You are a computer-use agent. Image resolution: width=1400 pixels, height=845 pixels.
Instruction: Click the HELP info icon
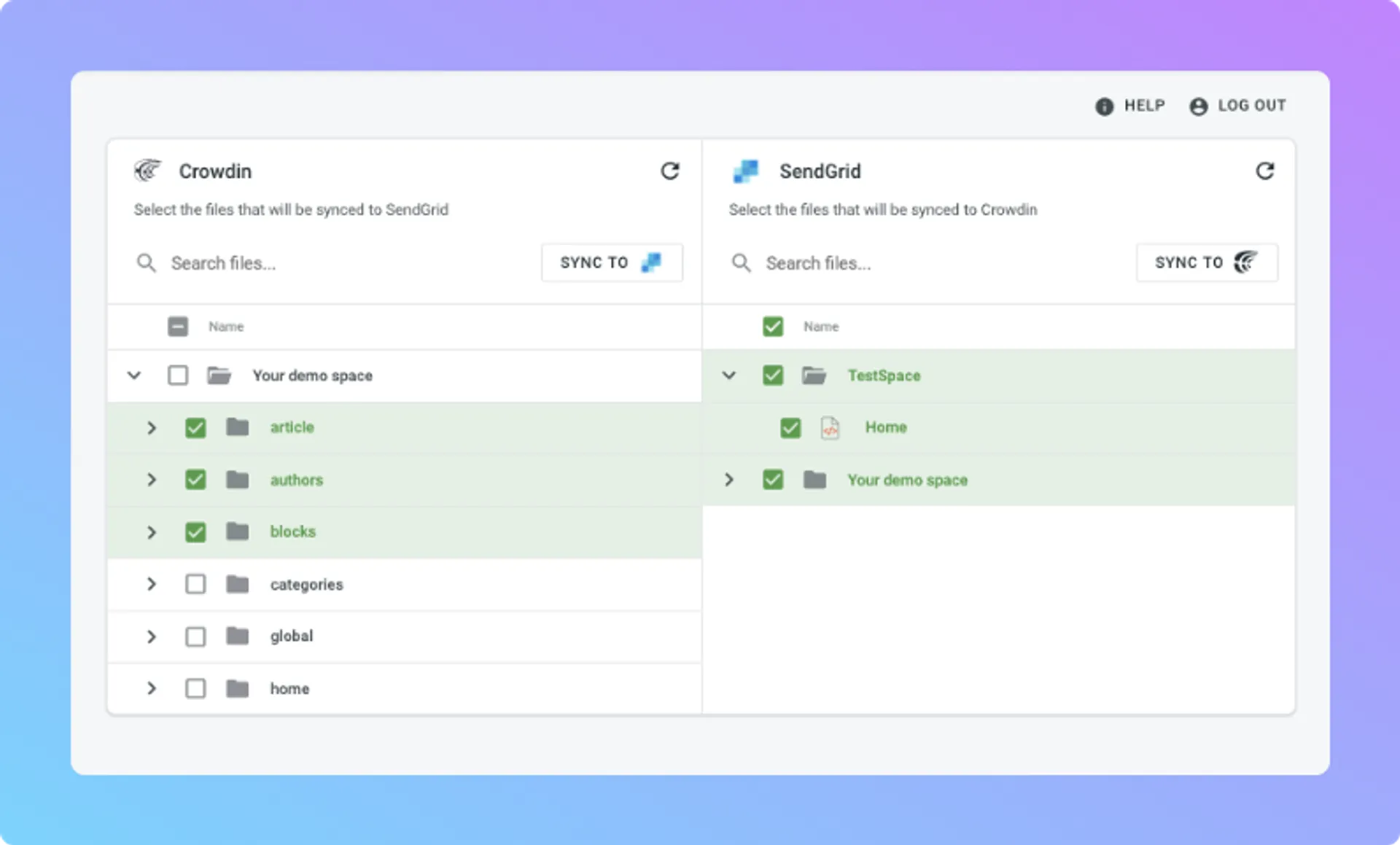(x=1104, y=106)
